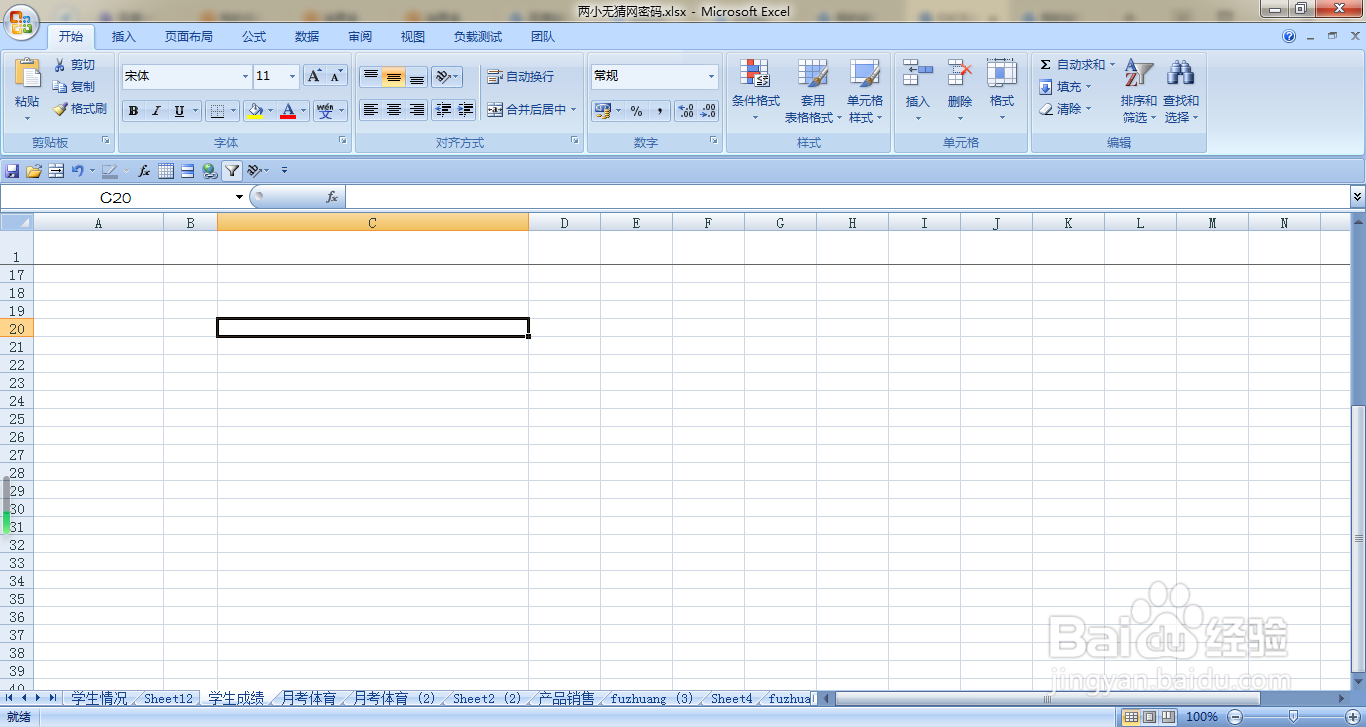Click the wén phonetic guide icon

click(x=325, y=111)
